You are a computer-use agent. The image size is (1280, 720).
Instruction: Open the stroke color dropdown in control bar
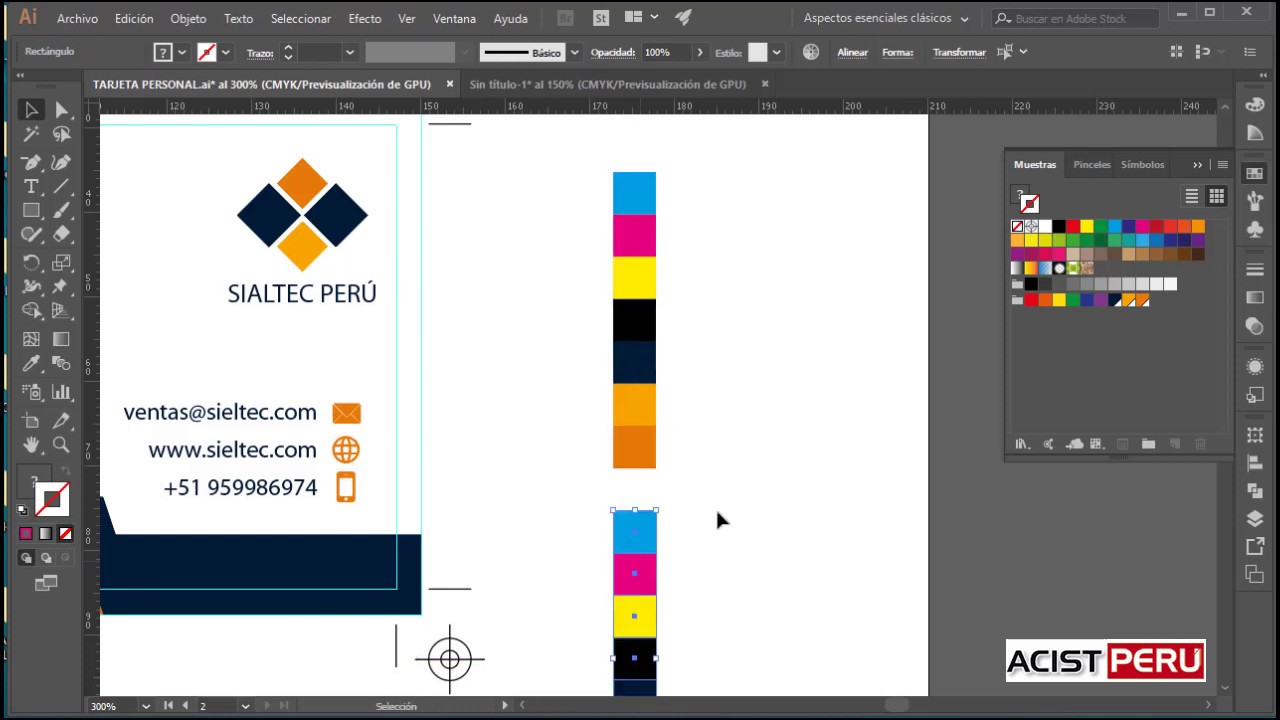pos(226,52)
